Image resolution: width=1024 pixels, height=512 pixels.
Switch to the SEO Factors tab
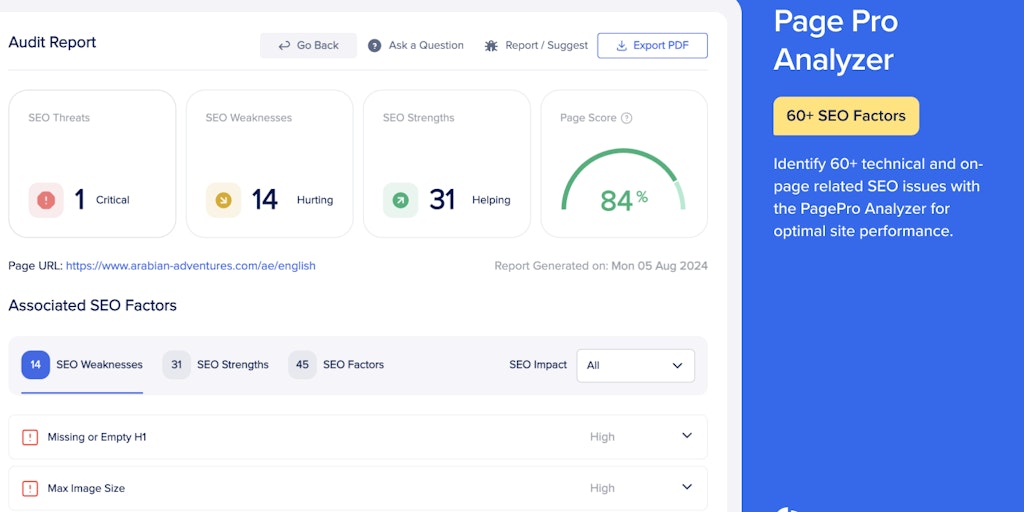[x=336, y=365]
